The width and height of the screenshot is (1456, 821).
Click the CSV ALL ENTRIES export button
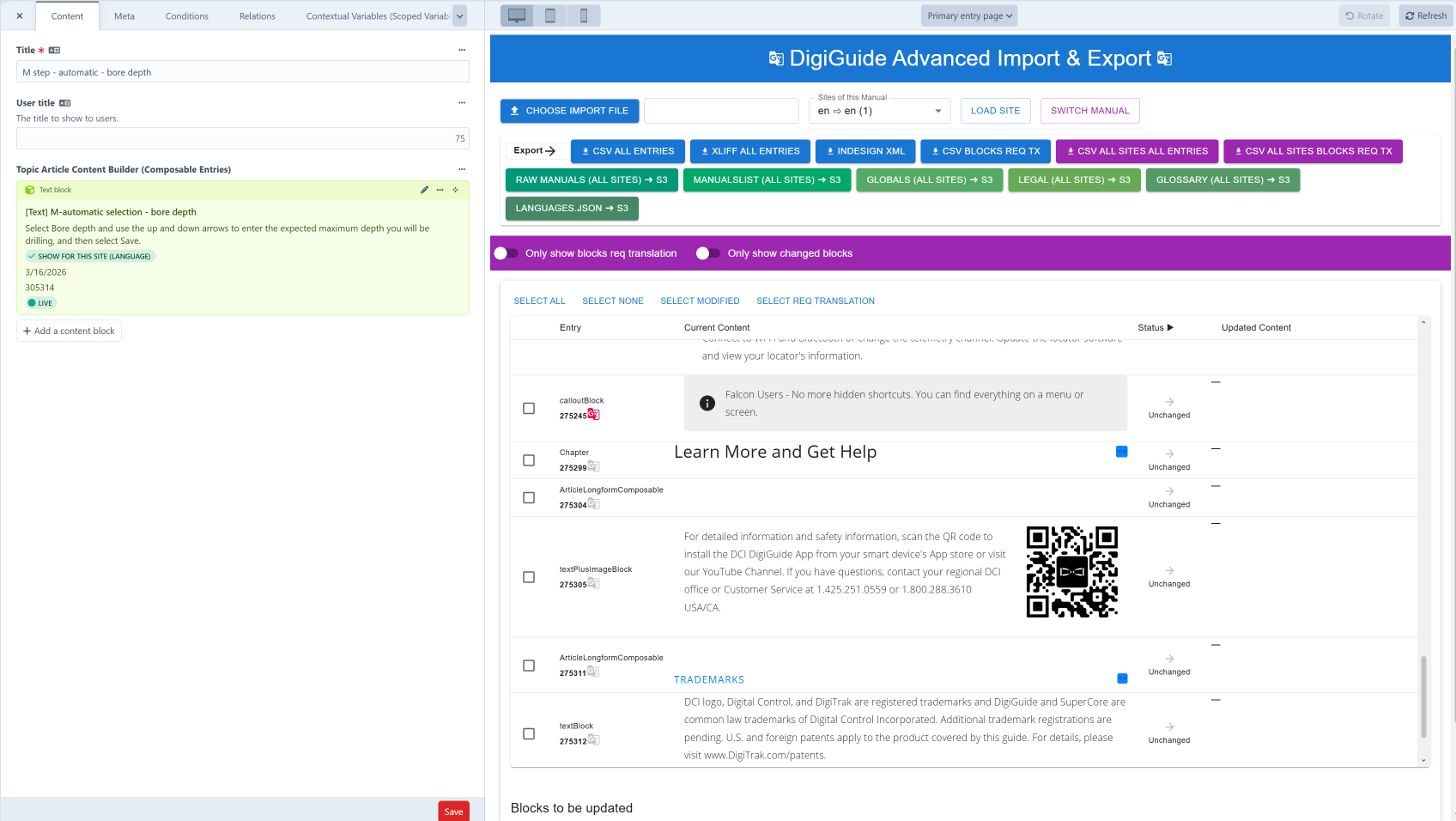tap(628, 151)
